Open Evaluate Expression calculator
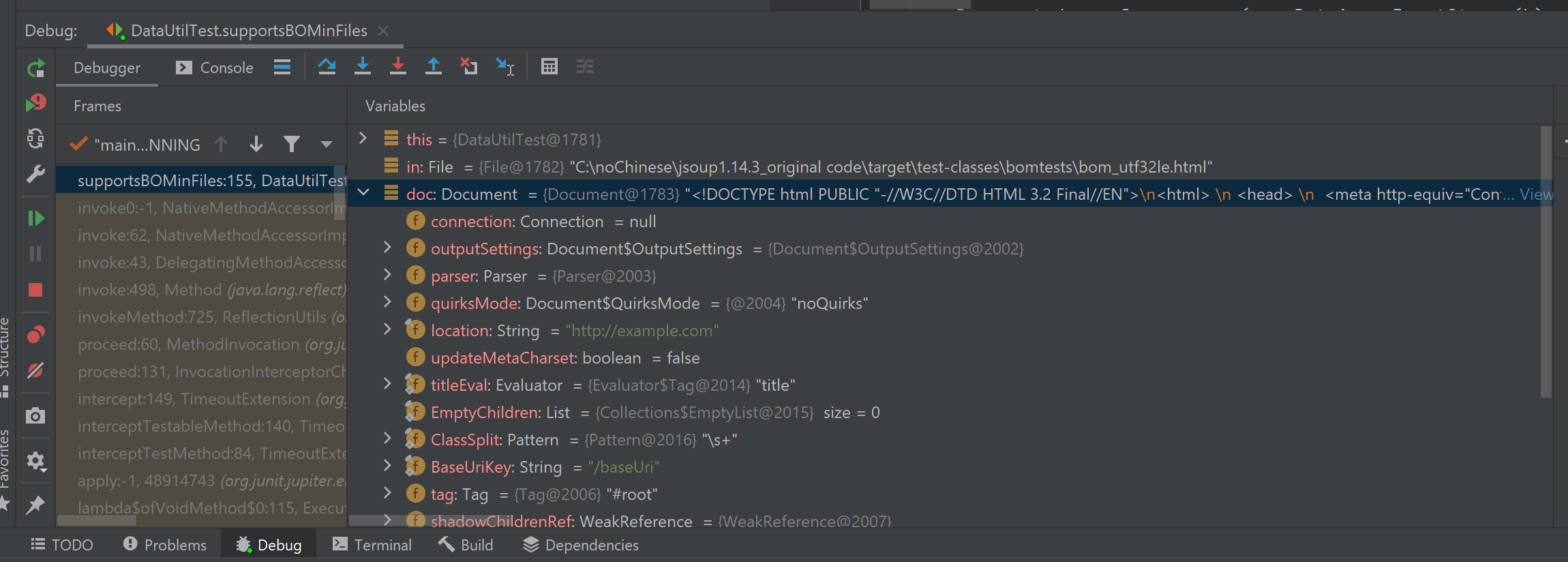Viewport: 1568px width, 562px height. [549, 66]
